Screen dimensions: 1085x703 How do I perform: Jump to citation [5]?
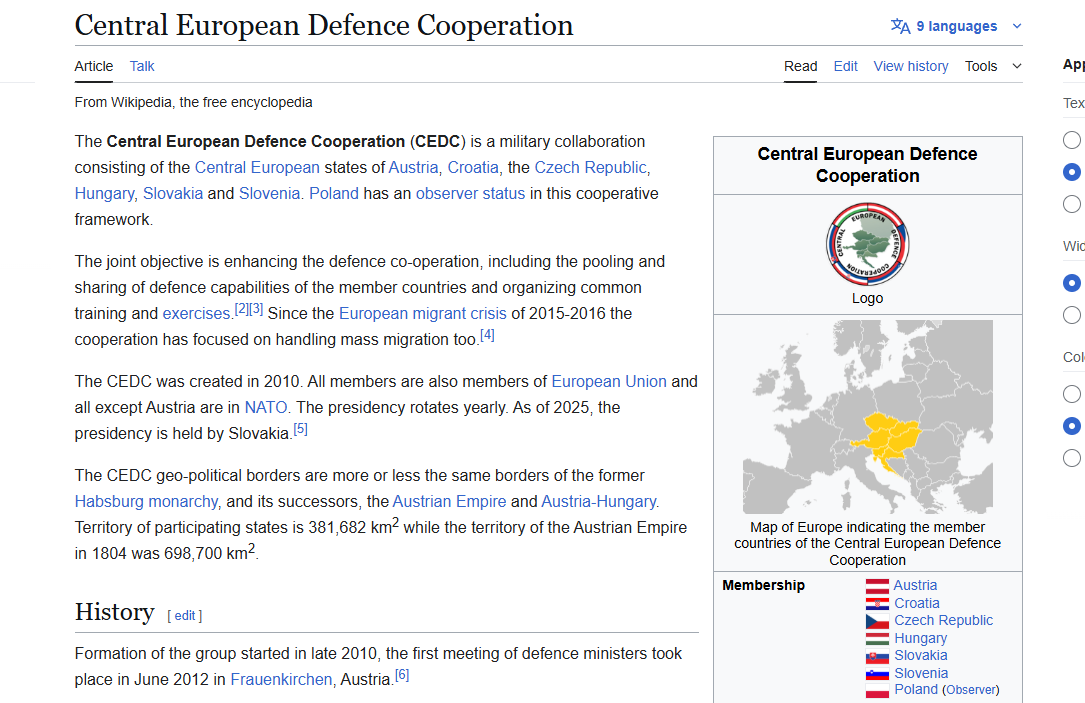[300, 429]
